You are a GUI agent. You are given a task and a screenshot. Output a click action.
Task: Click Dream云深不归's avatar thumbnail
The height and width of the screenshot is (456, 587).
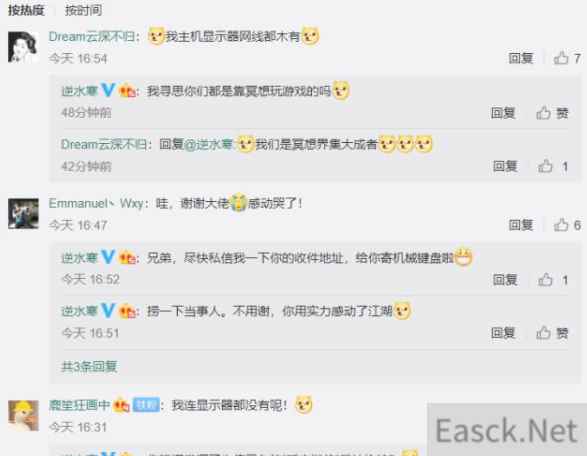click(23, 47)
